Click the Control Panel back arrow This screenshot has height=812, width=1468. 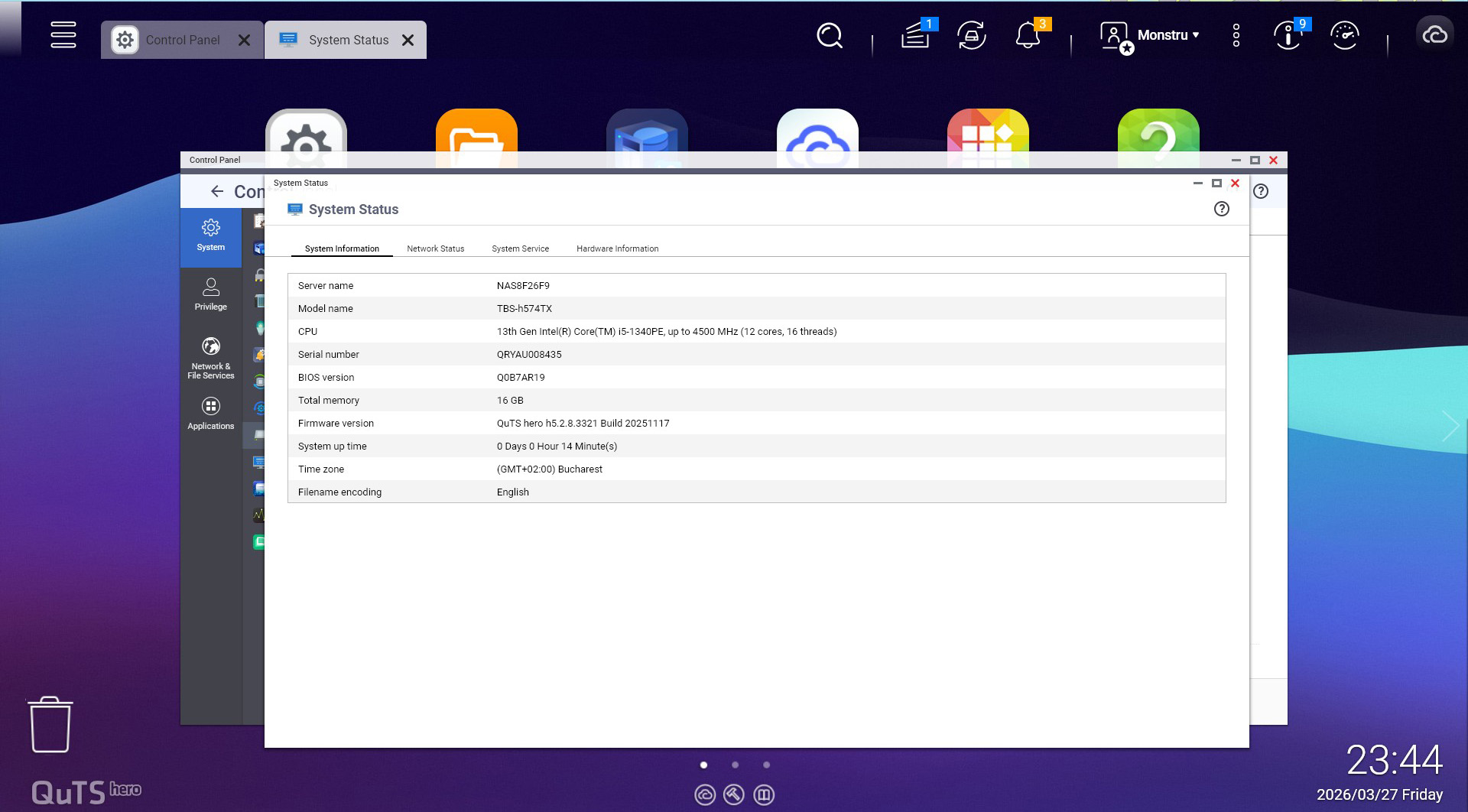point(217,191)
